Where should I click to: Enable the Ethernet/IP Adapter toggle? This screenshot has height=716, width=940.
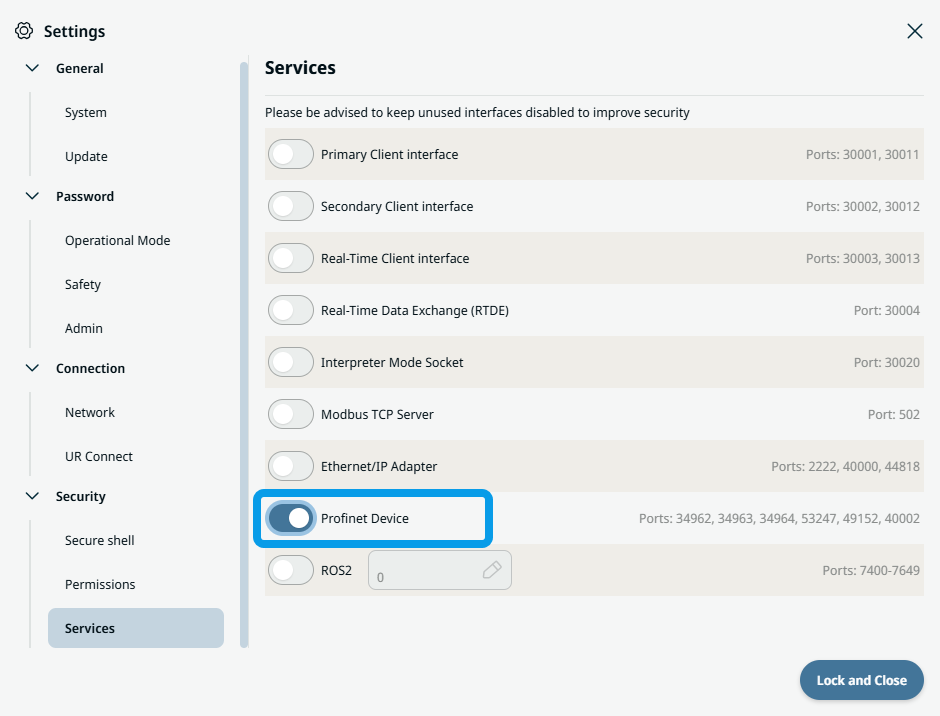pyautogui.click(x=291, y=466)
